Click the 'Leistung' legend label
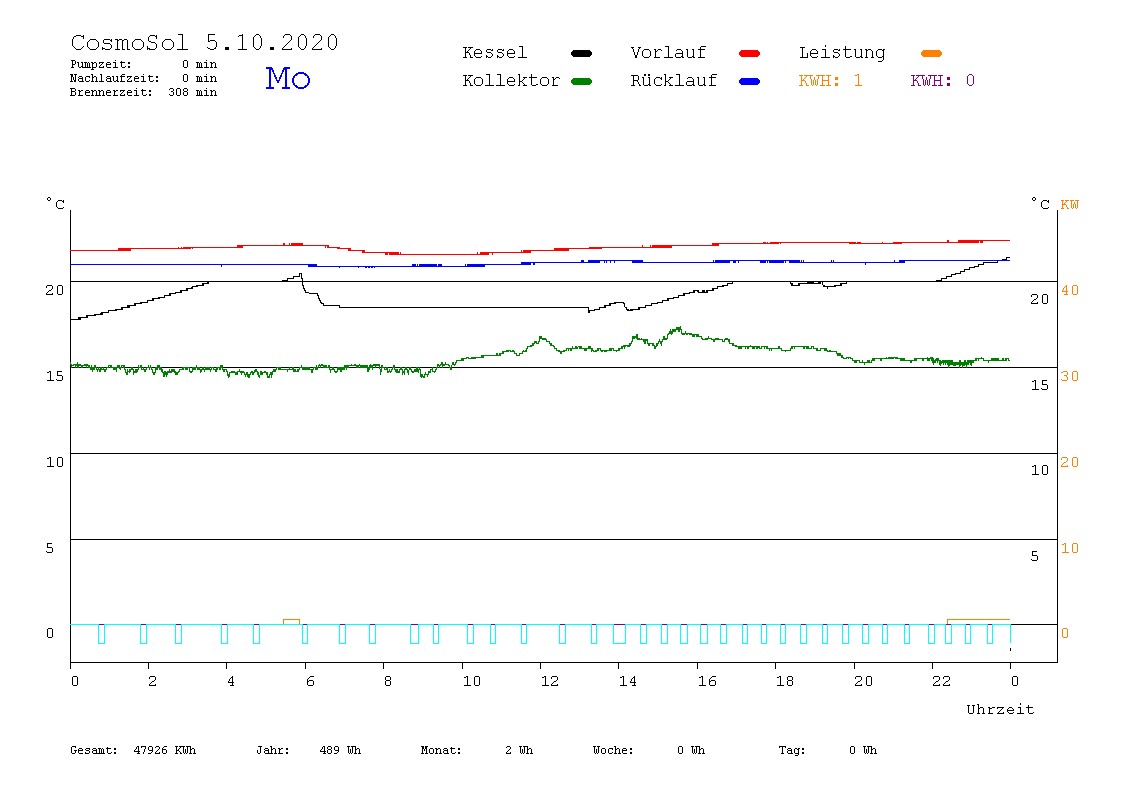The image size is (1148, 812). pos(842,53)
